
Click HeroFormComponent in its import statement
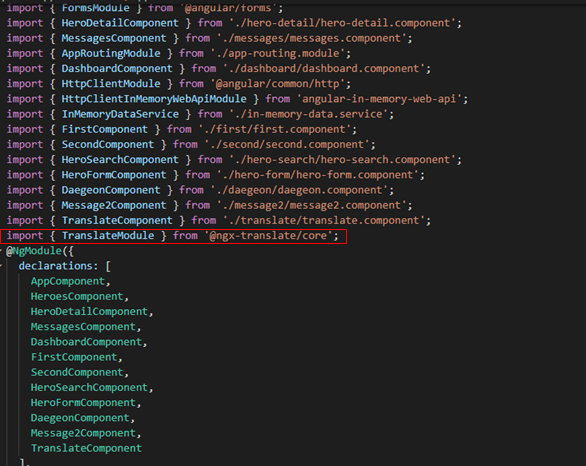tap(114, 175)
